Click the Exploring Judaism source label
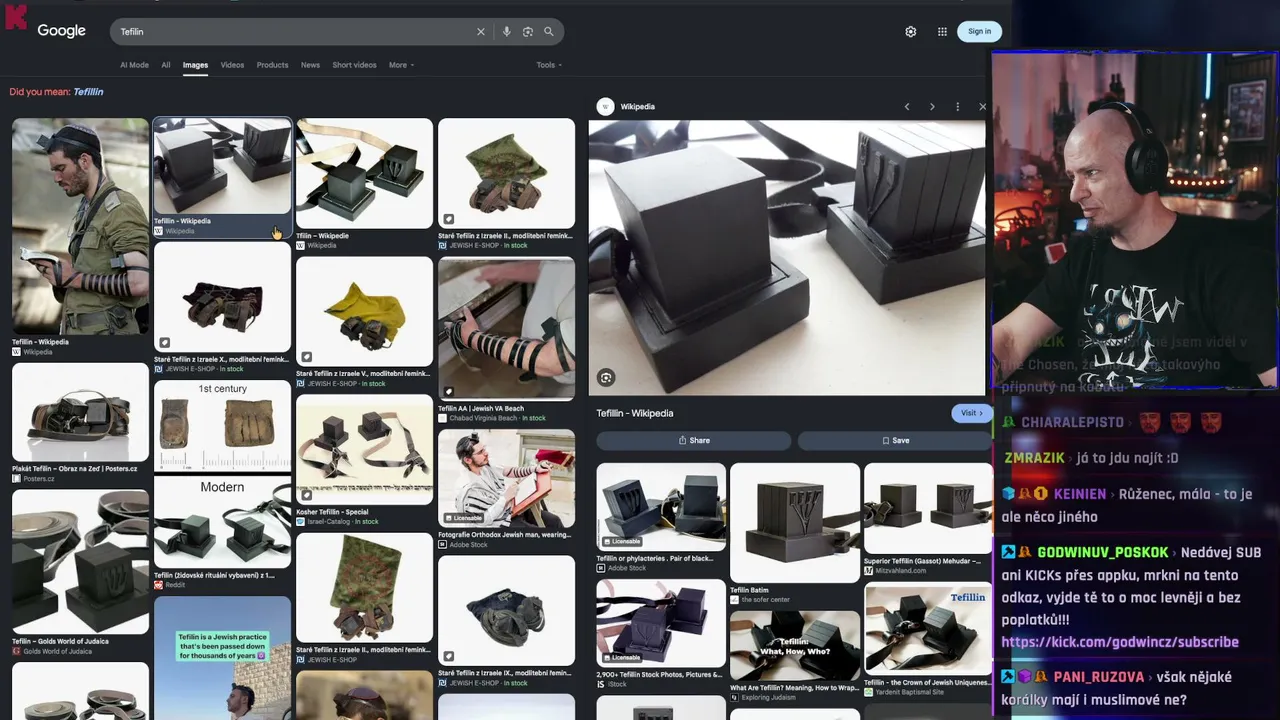The image size is (1280, 720). tap(768, 698)
